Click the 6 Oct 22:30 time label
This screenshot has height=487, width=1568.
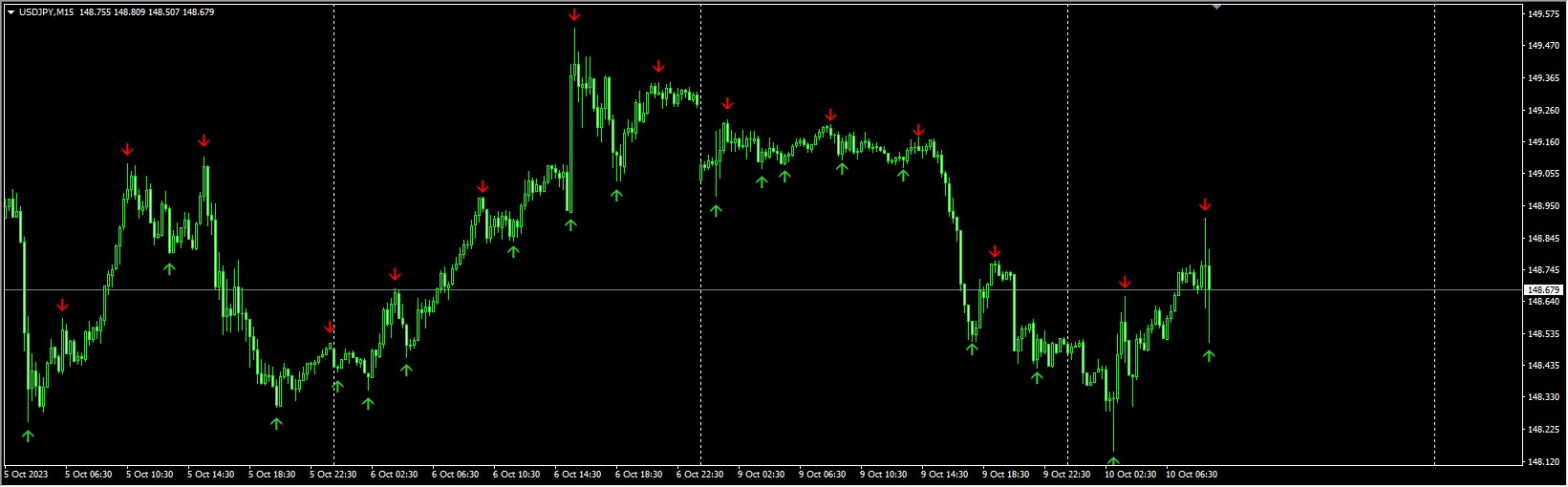699,474
